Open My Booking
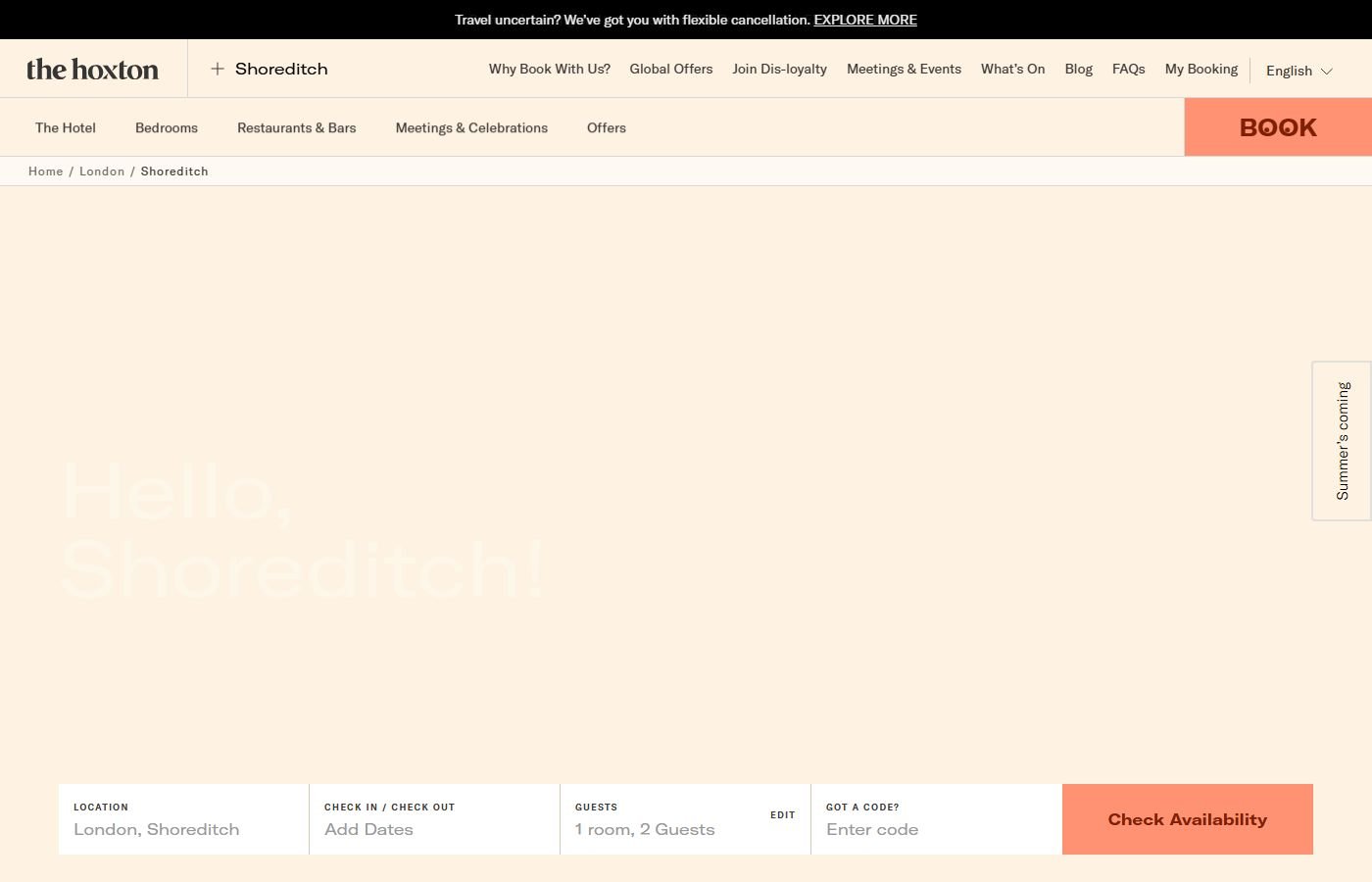 (1201, 69)
